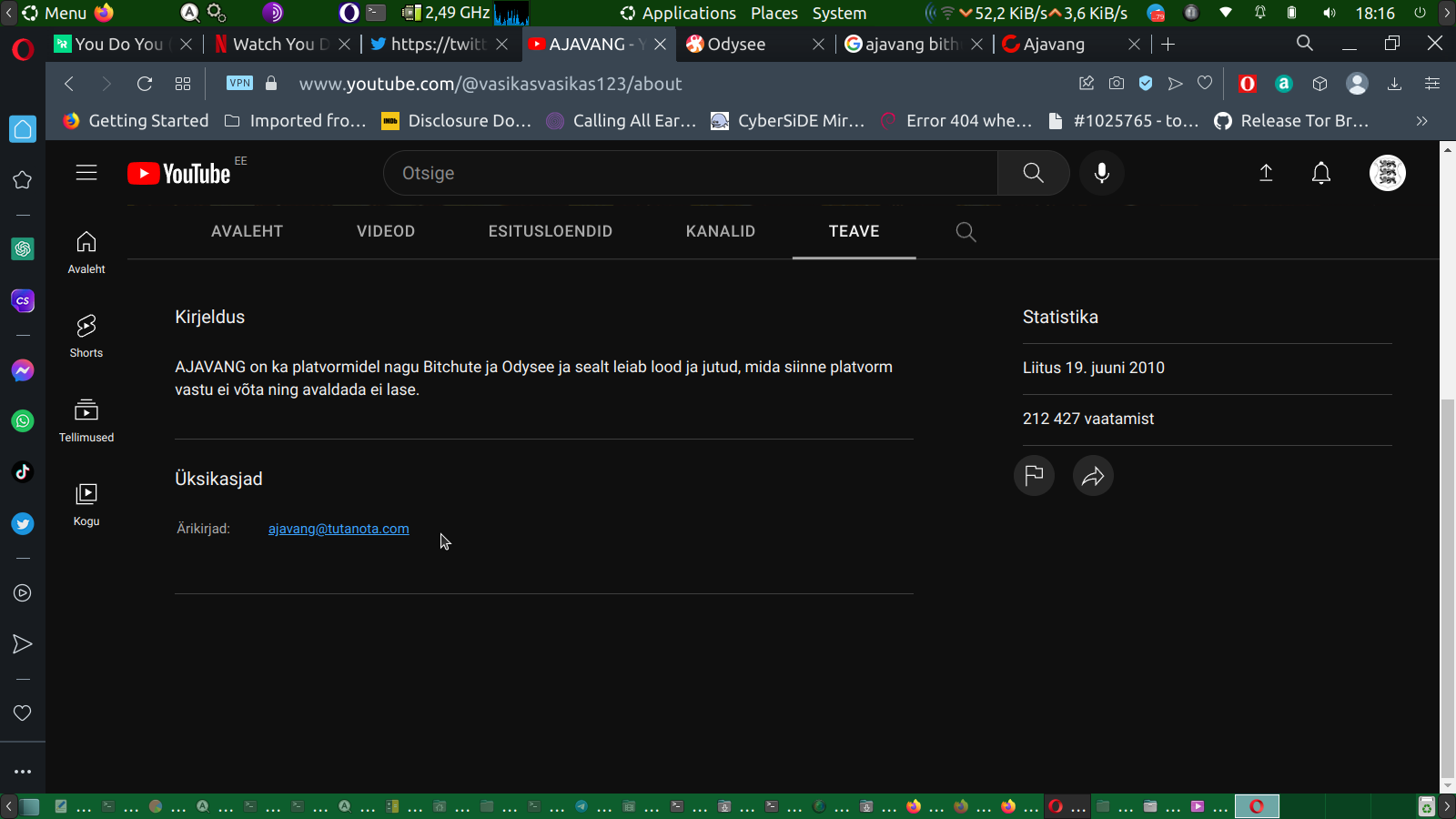Close the 'Watch You D' Netflix tab
Image resolution: width=1456 pixels, height=819 pixels.
coord(344,44)
